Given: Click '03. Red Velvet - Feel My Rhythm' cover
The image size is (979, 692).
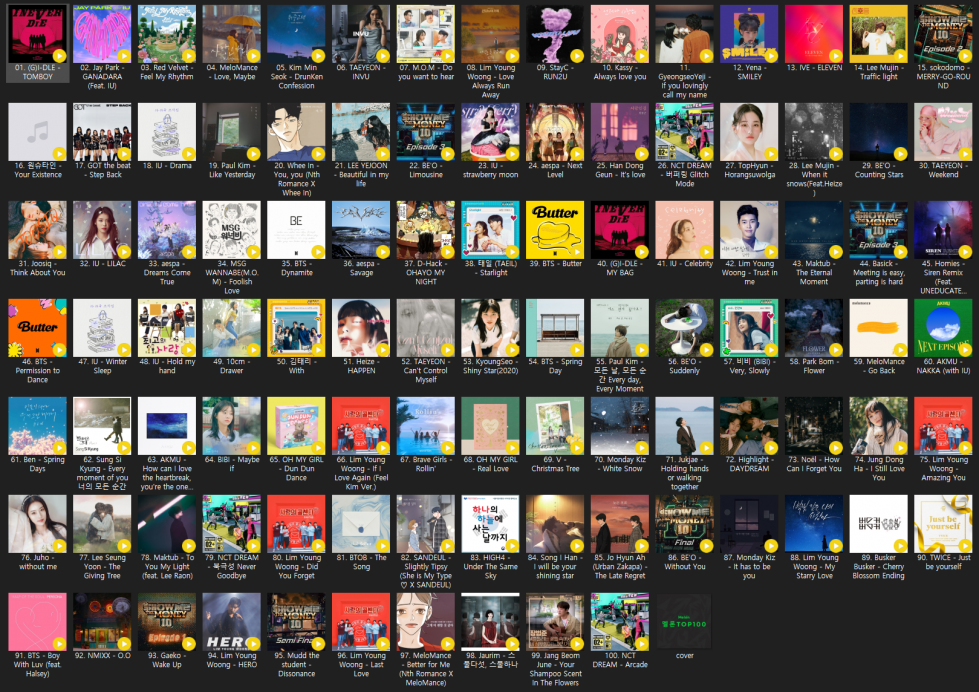Looking at the screenshot, I should pos(167,34).
